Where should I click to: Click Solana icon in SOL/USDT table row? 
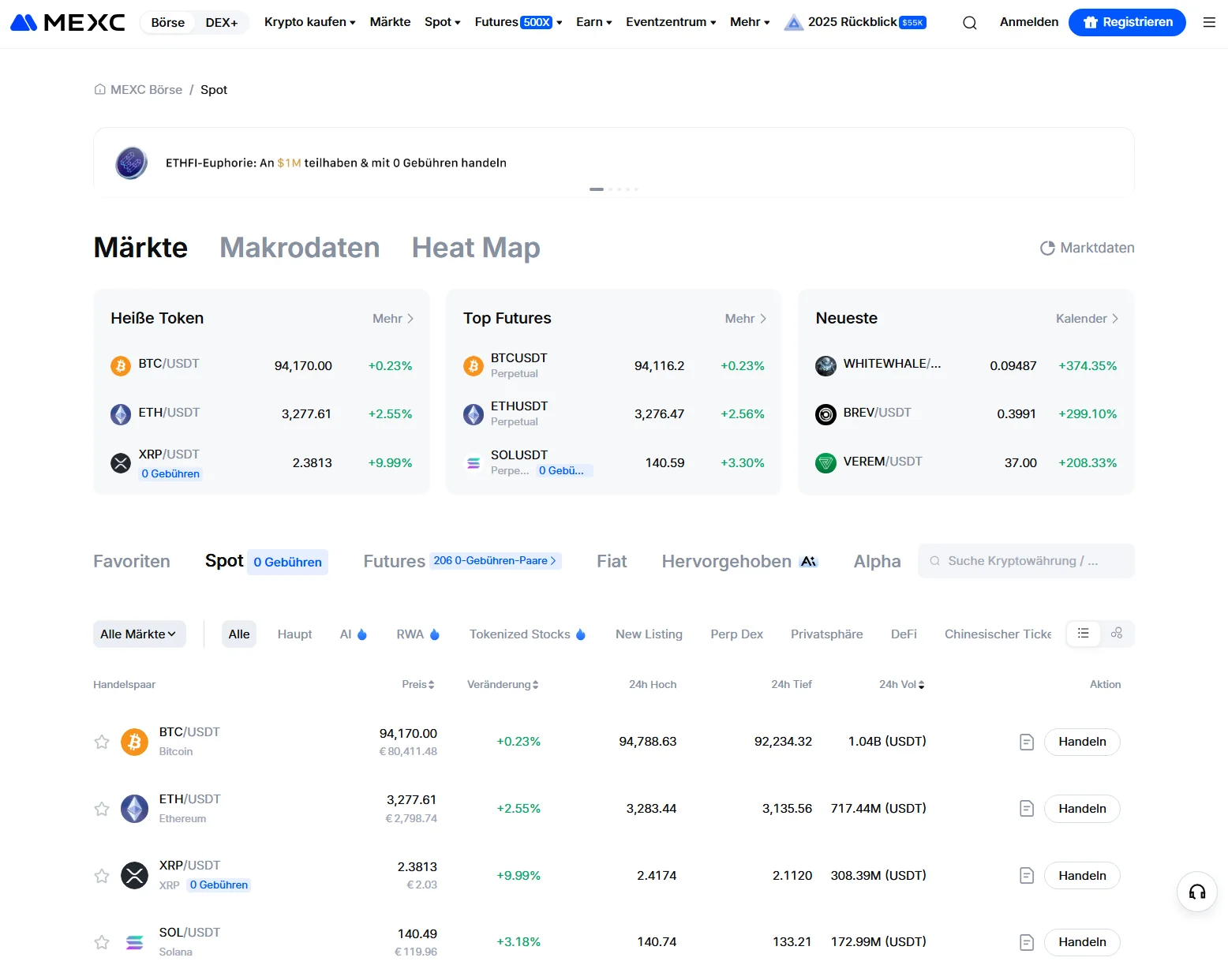134,942
